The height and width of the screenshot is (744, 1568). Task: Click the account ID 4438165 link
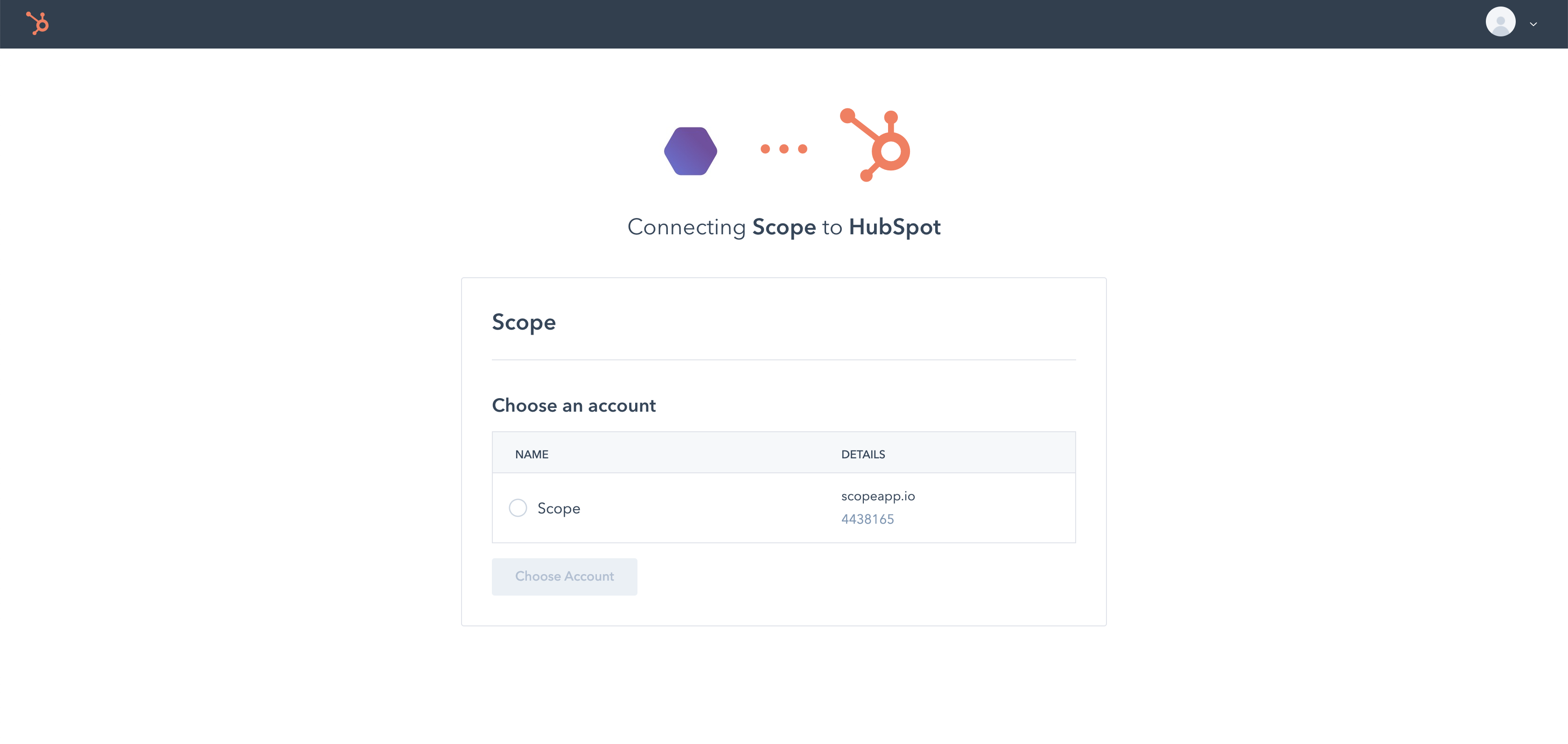(x=868, y=519)
